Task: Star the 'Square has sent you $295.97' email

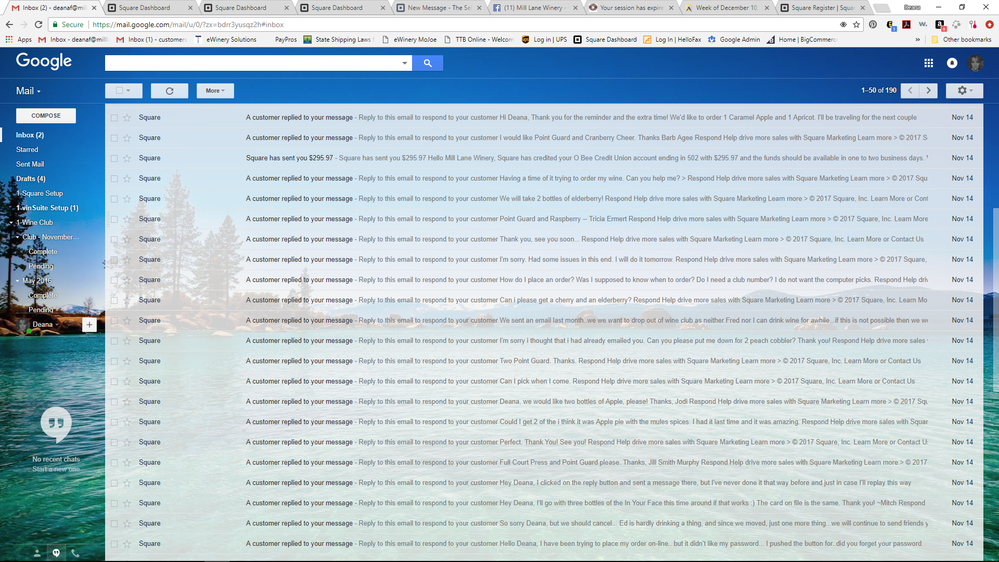Action: (127, 158)
